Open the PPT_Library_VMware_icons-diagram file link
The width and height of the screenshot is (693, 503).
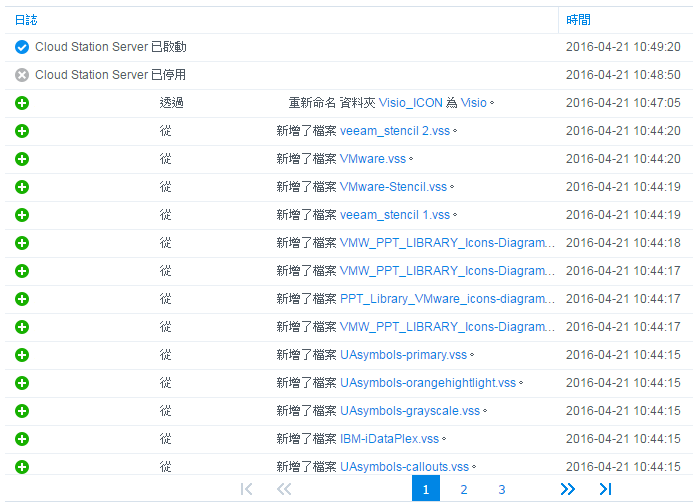pyautogui.click(x=447, y=299)
